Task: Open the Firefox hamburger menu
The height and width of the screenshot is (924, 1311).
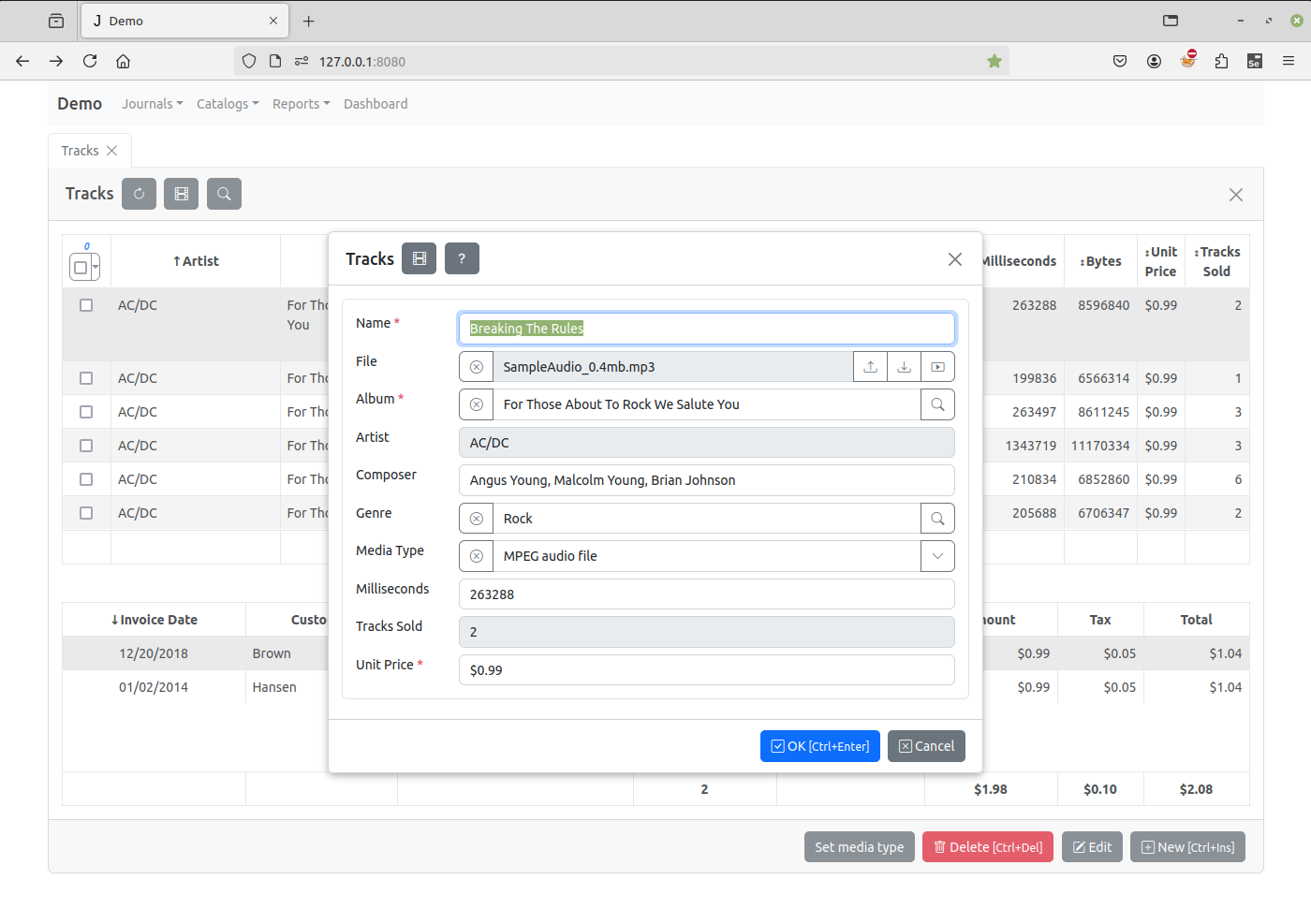Action: click(x=1289, y=61)
